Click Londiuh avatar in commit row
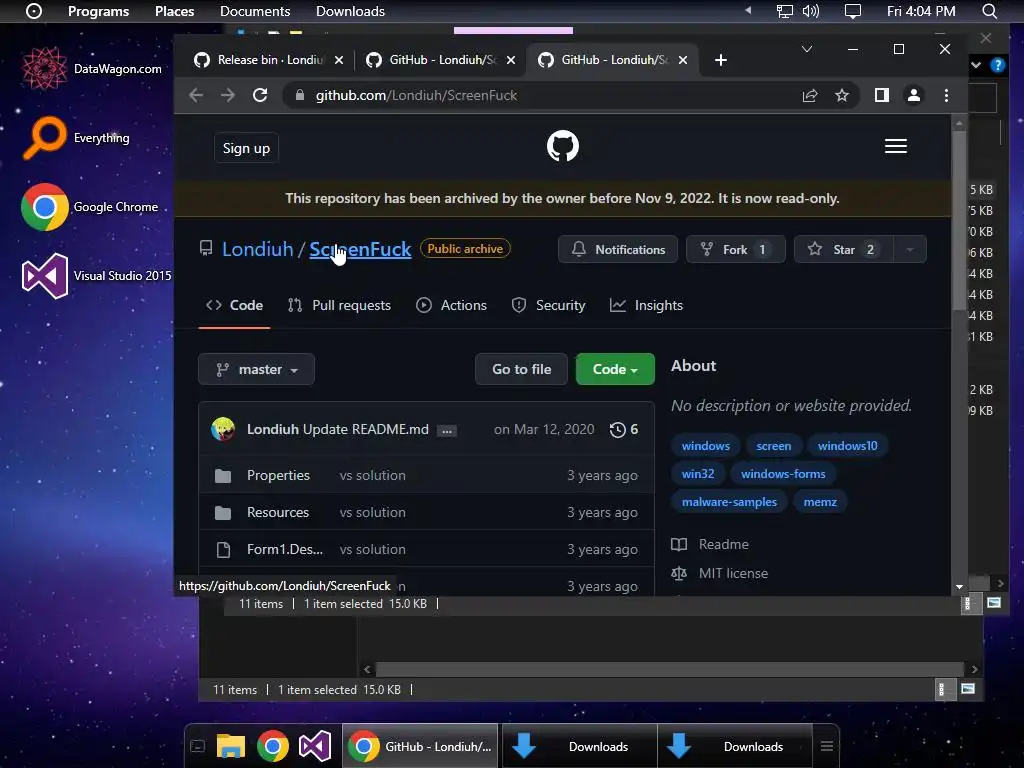1024x768 pixels. tap(223, 429)
